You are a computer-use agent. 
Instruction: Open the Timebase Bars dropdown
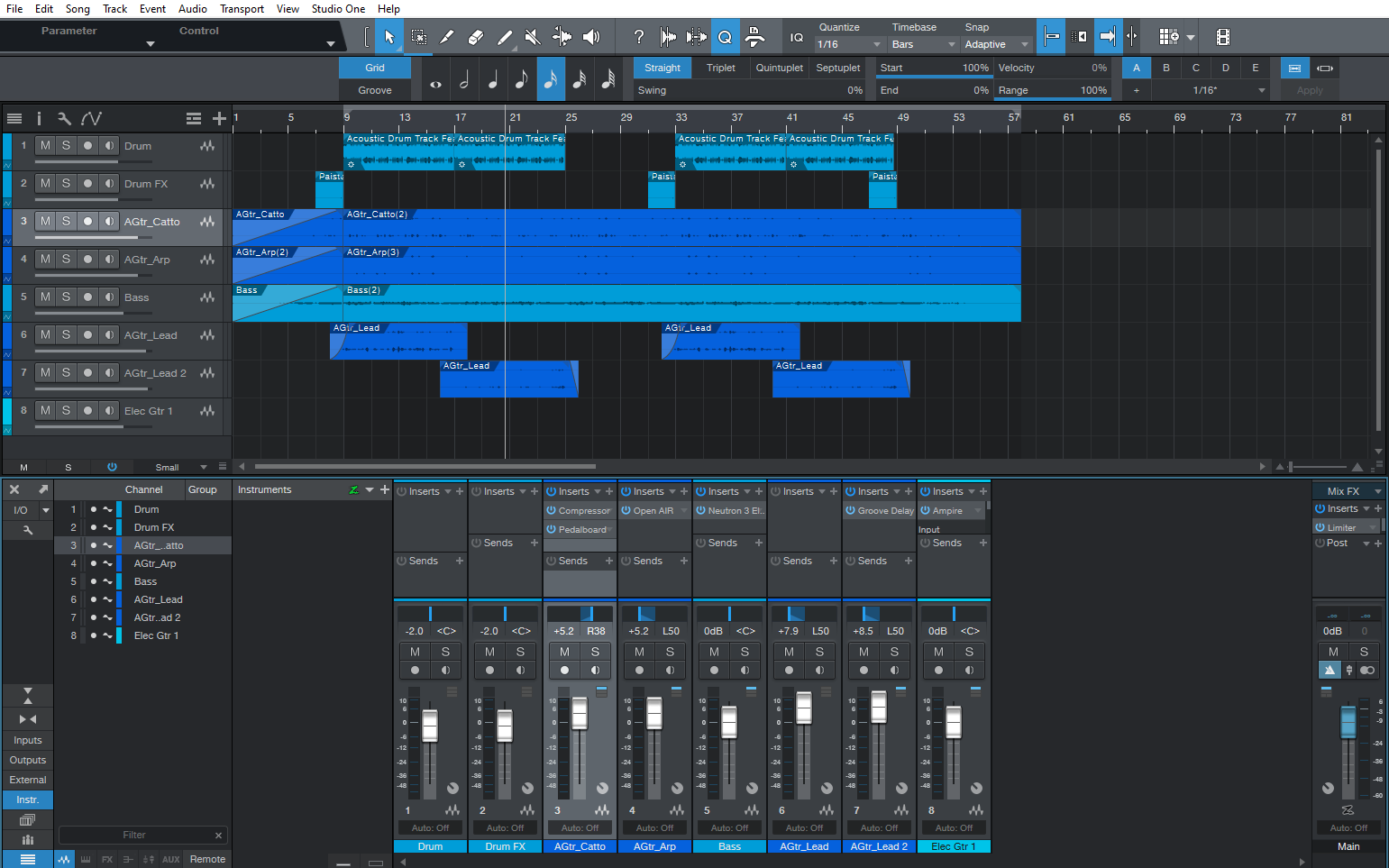[x=923, y=44]
